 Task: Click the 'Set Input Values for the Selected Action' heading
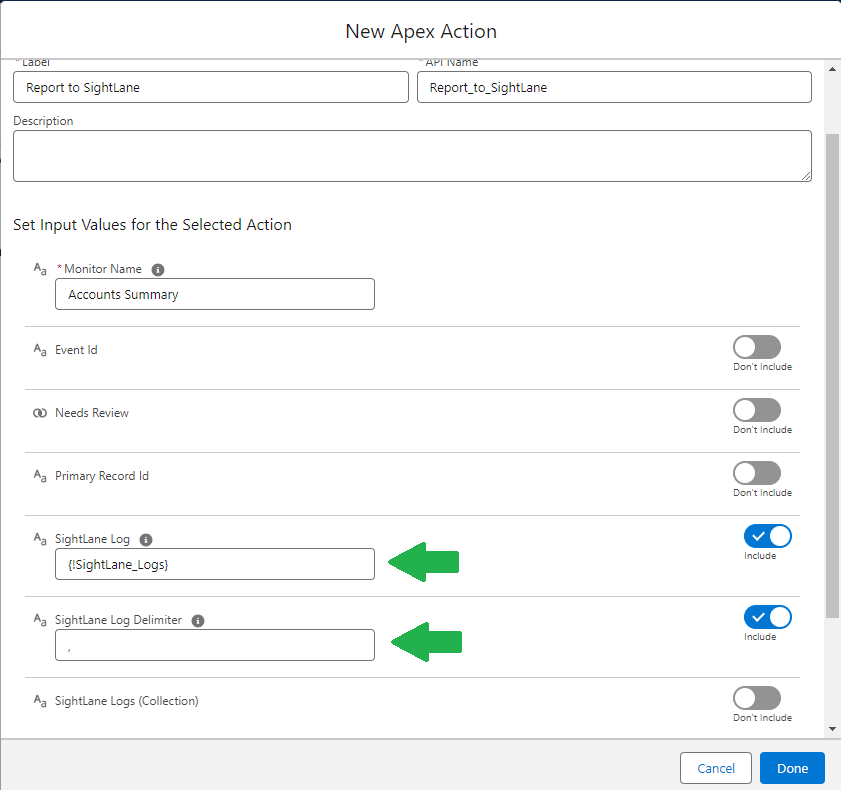click(152, 225)
